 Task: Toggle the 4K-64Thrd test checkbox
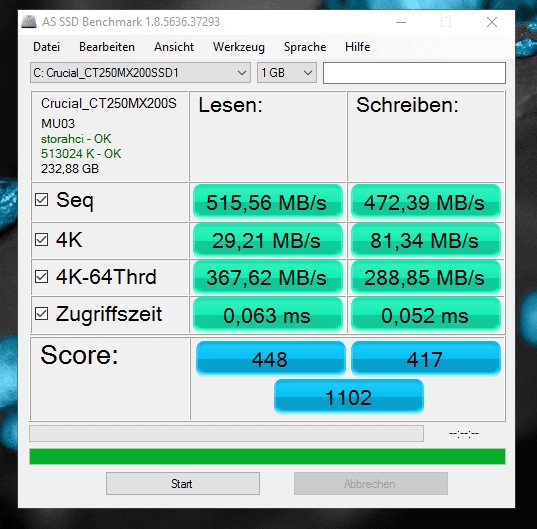(x=41, y=276)
